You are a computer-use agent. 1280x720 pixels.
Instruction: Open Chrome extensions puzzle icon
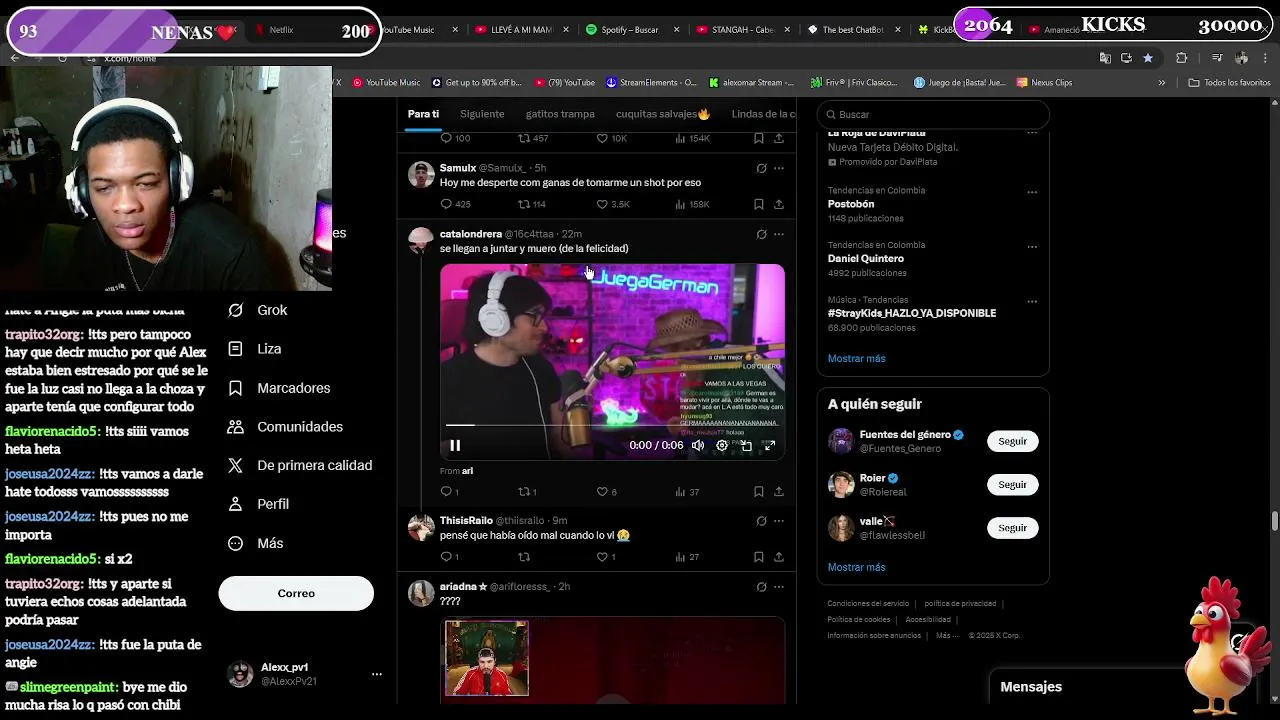click(x=1181, y=58)
